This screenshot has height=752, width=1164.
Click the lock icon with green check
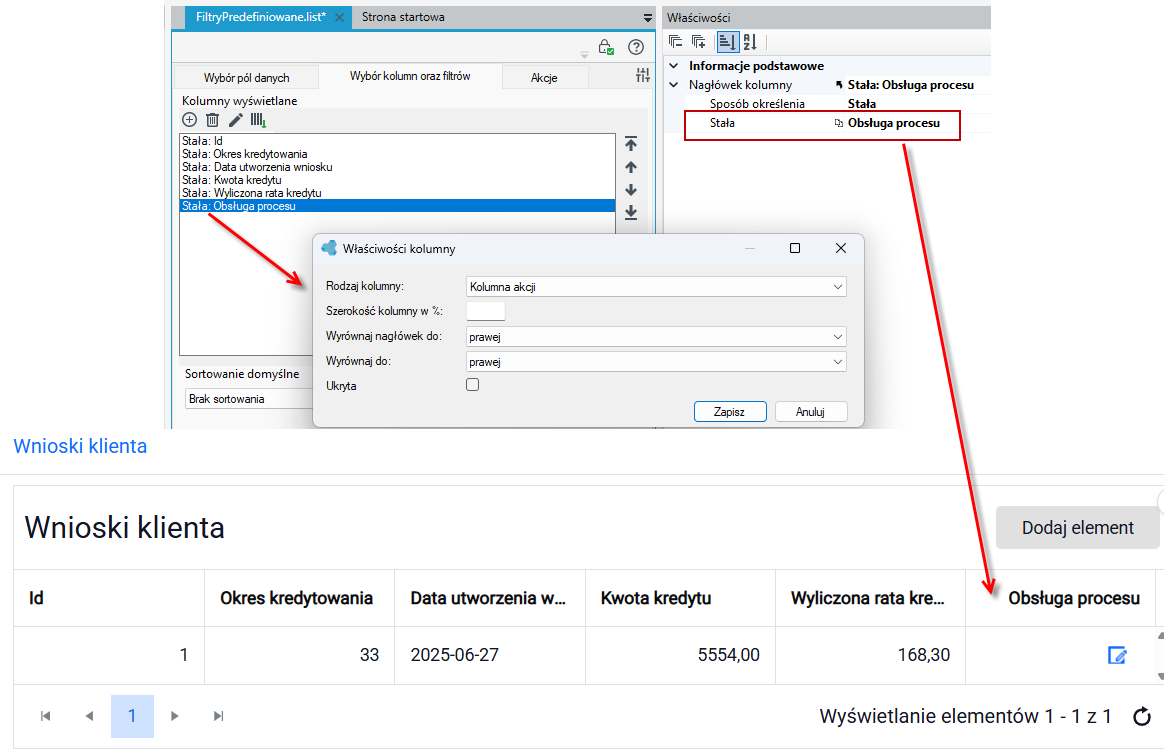[606, 48]
